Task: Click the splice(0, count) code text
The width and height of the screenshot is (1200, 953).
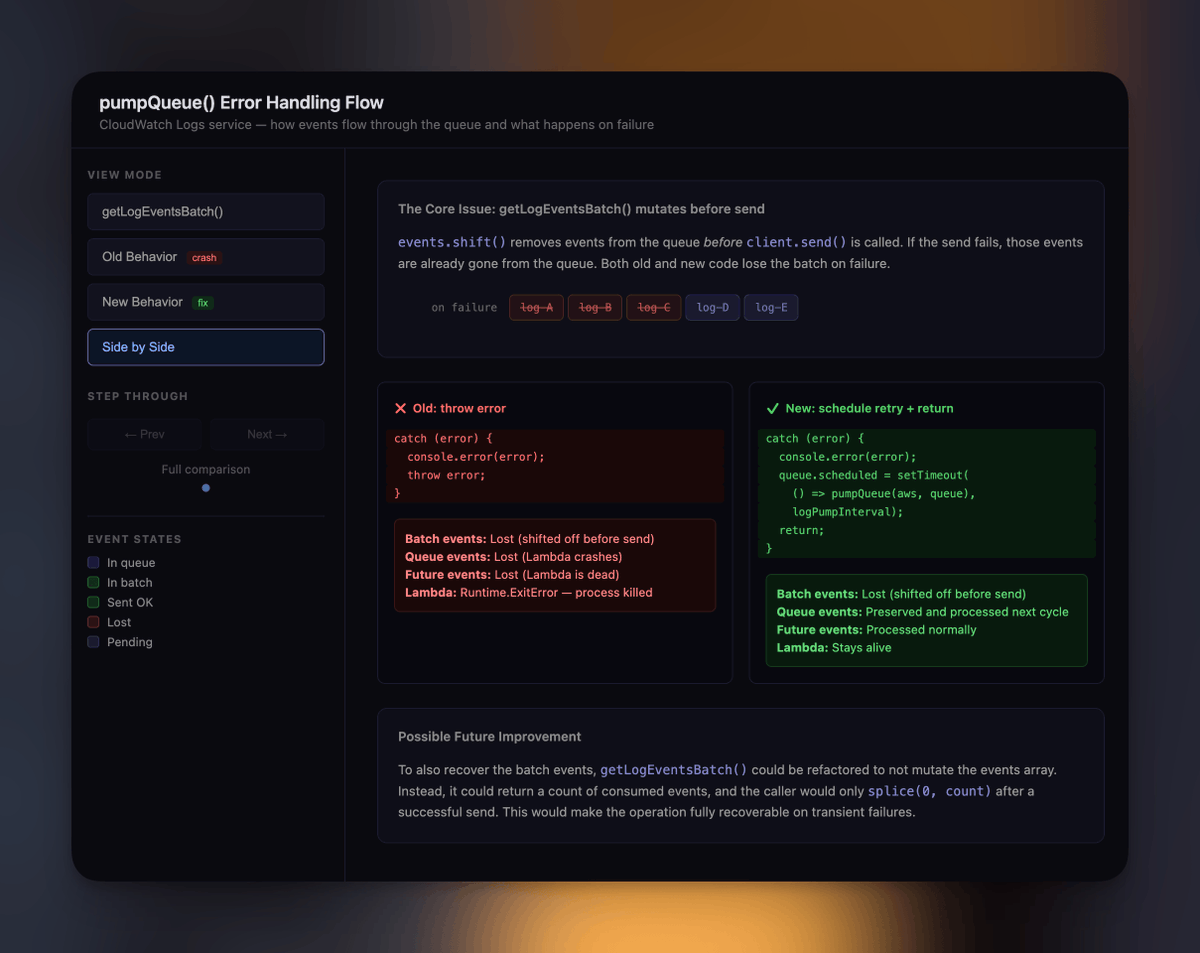Action: [x=929, y=791]
